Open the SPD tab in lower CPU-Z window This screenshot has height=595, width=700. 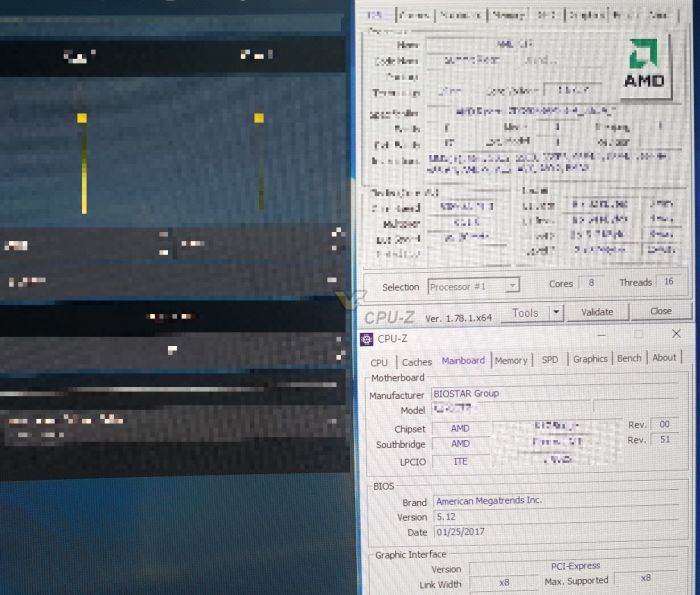click(x=550, y=360)
